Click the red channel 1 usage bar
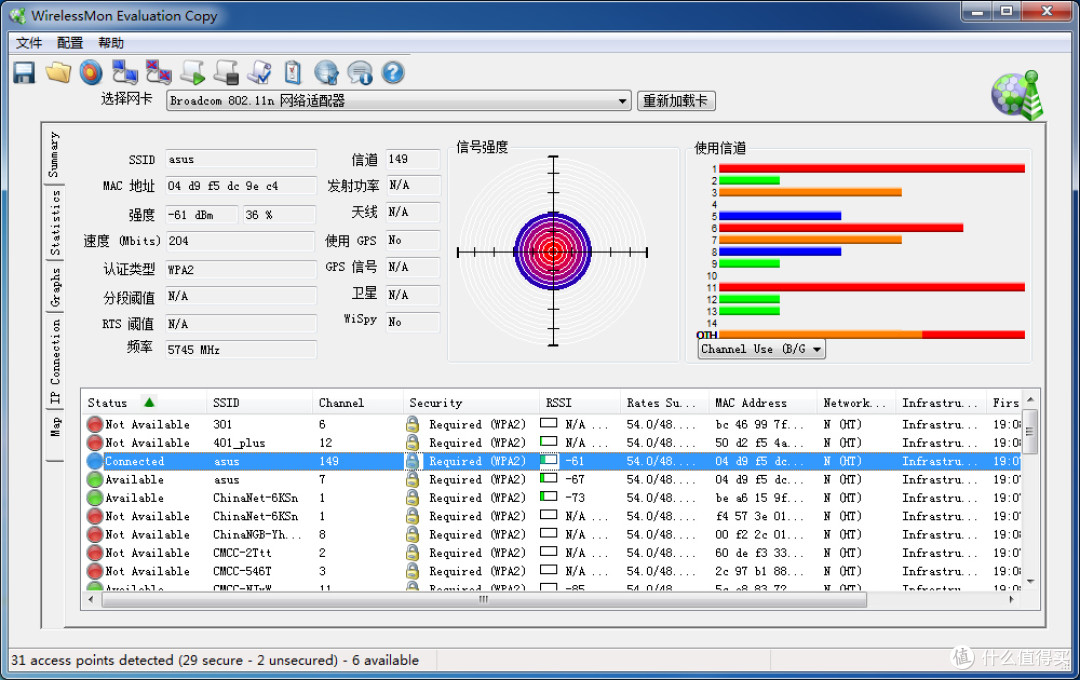Screen dimensions: 1080x680 click(x=872, y=168)
